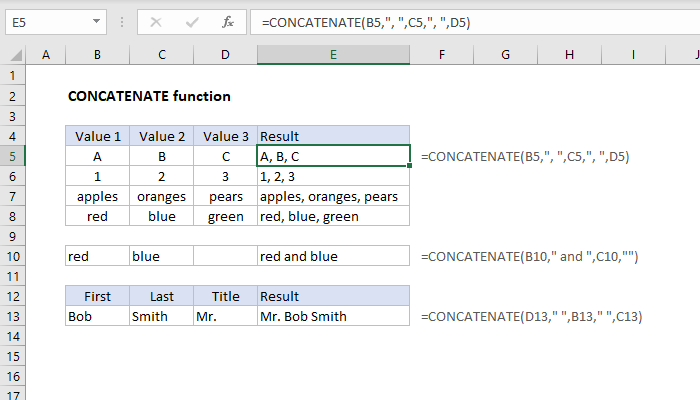Click the 'CONCATENATE function' title cell
The width and height of the screenshot is (700, 400).
pos(149,96)
